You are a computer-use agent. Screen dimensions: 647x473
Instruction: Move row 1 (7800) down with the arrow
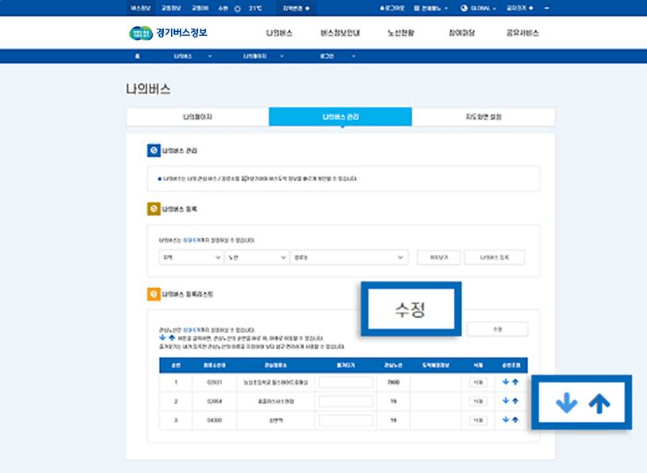click(505, 382)
